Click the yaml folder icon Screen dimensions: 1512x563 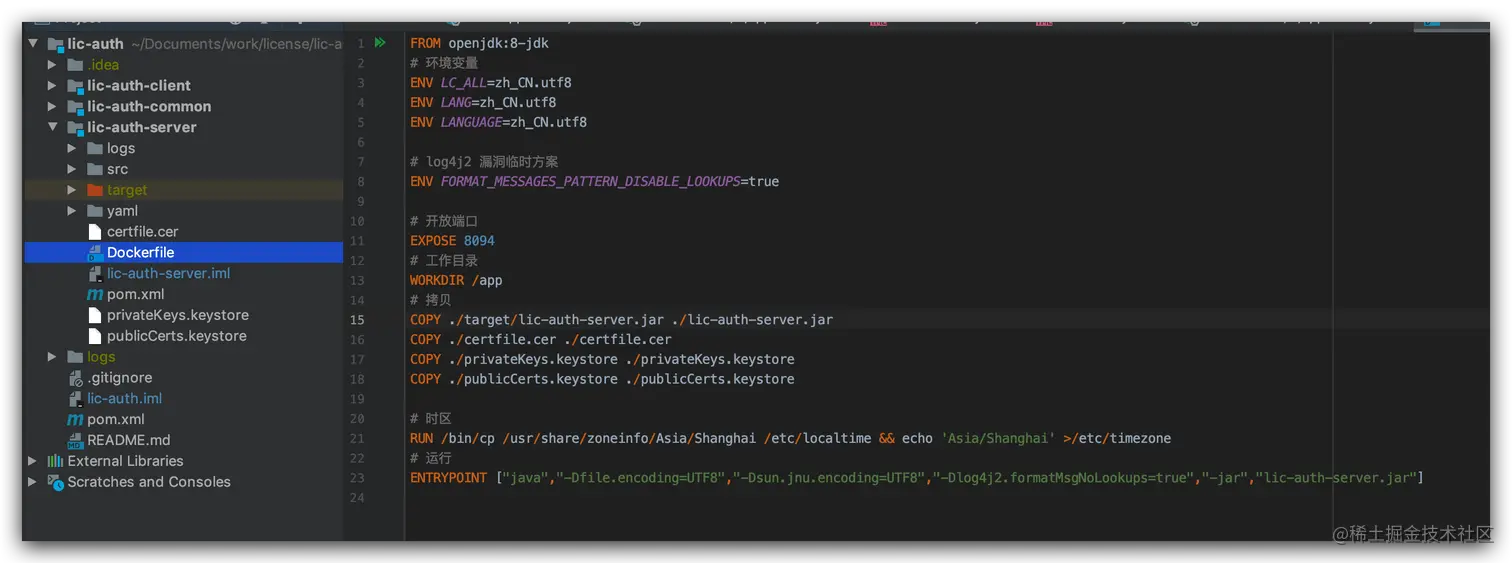point(95,211)
